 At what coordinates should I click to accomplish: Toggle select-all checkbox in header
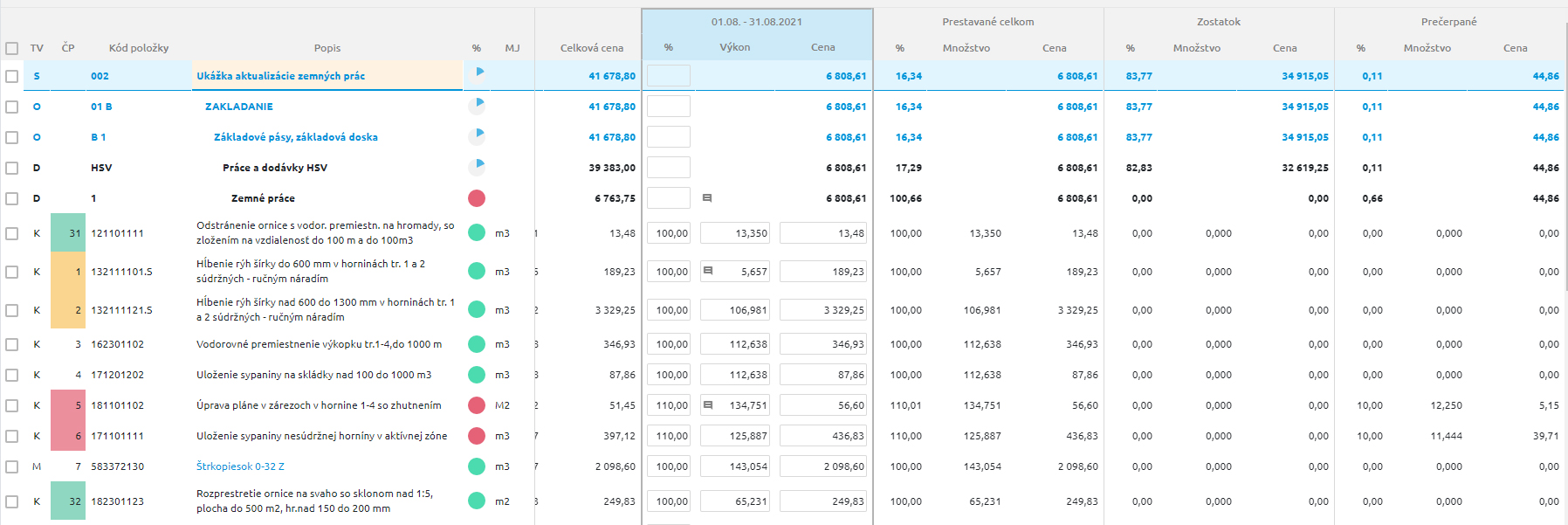pos(12,48)
